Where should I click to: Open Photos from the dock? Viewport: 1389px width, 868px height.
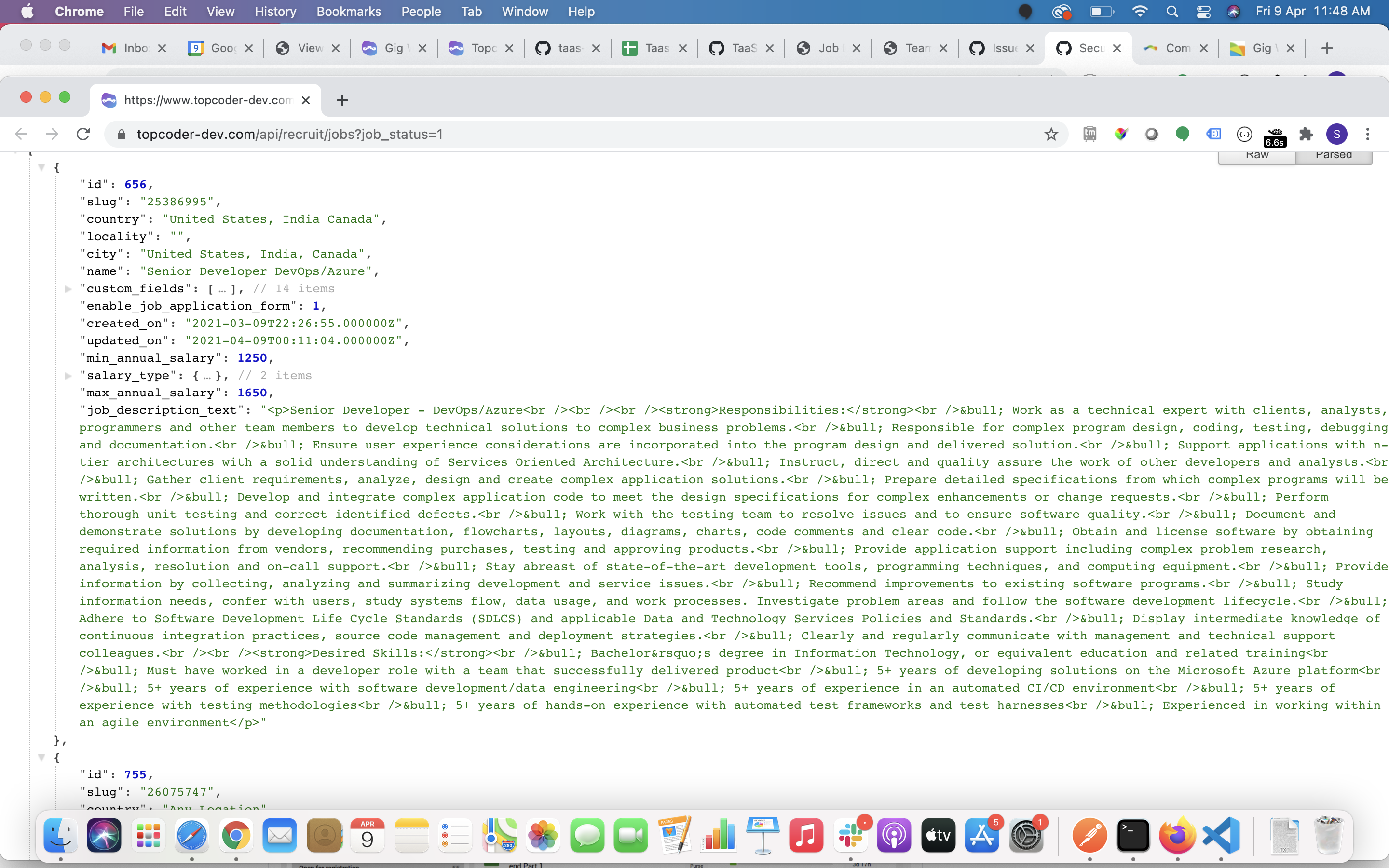[x=543, y=835]
